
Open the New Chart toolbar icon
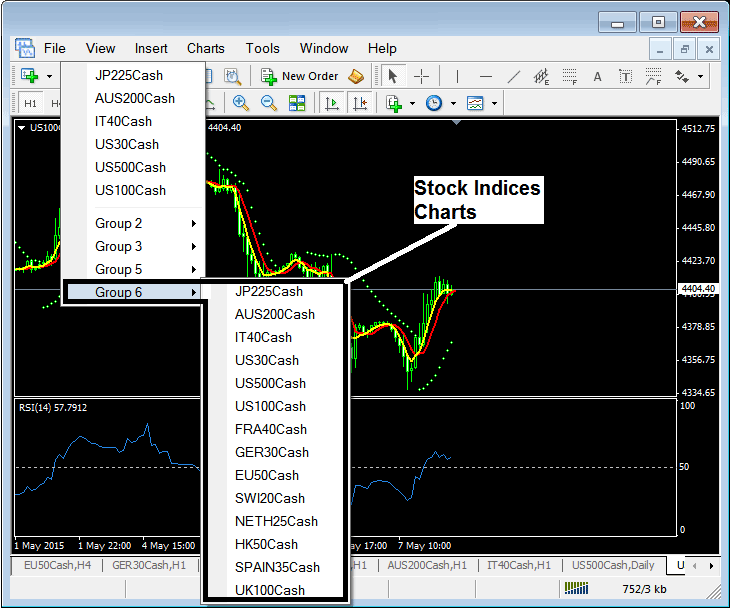tap(30, 76)
